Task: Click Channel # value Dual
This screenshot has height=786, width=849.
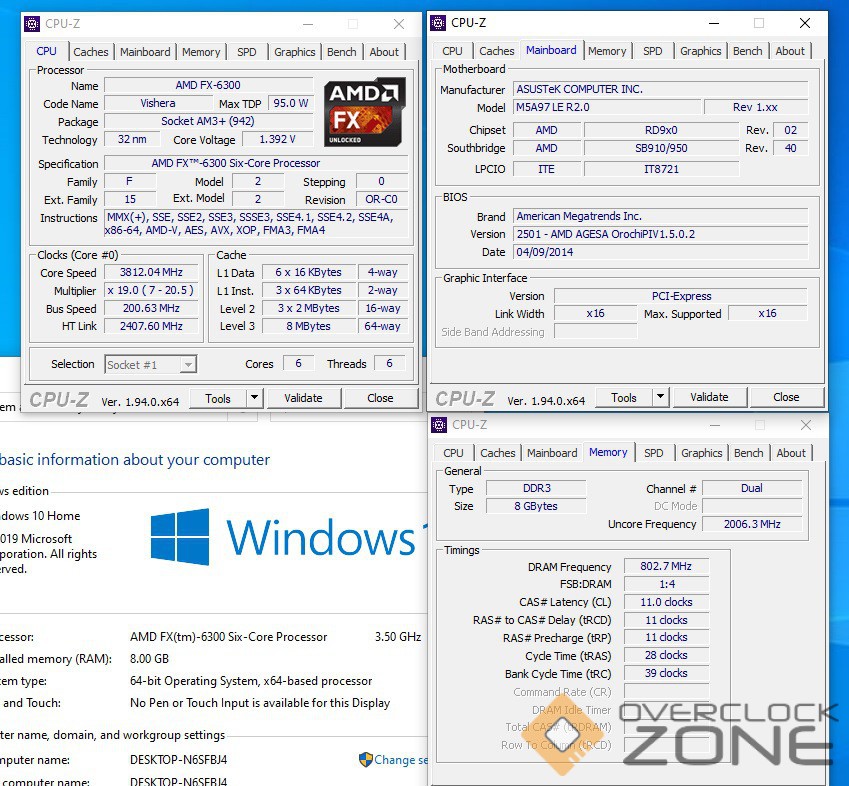Action: (752, 488)
